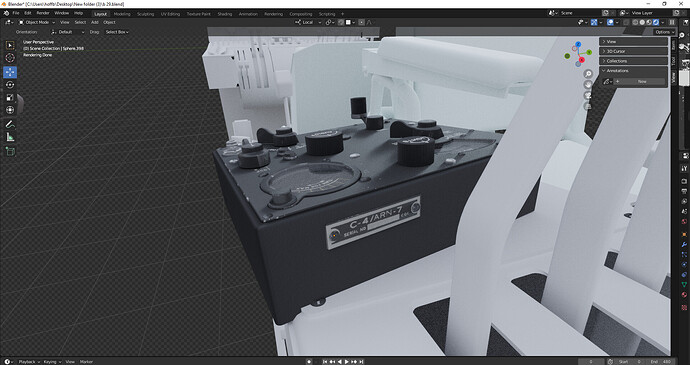Screen dimensions: 690x365
Task: Expand the 3D Cursor panel
Action: [633, 51]
